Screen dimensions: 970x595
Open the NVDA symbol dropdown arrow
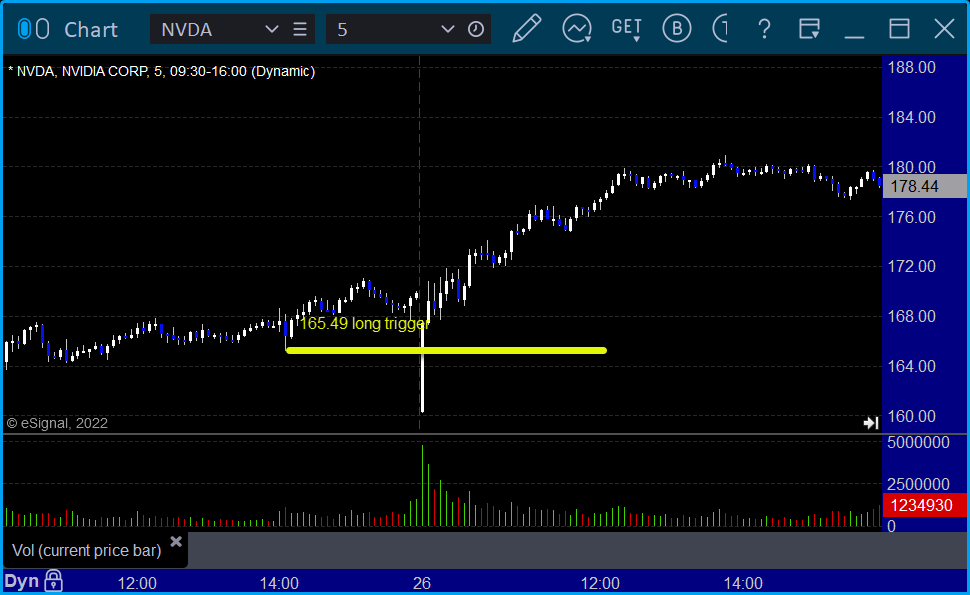271,29
